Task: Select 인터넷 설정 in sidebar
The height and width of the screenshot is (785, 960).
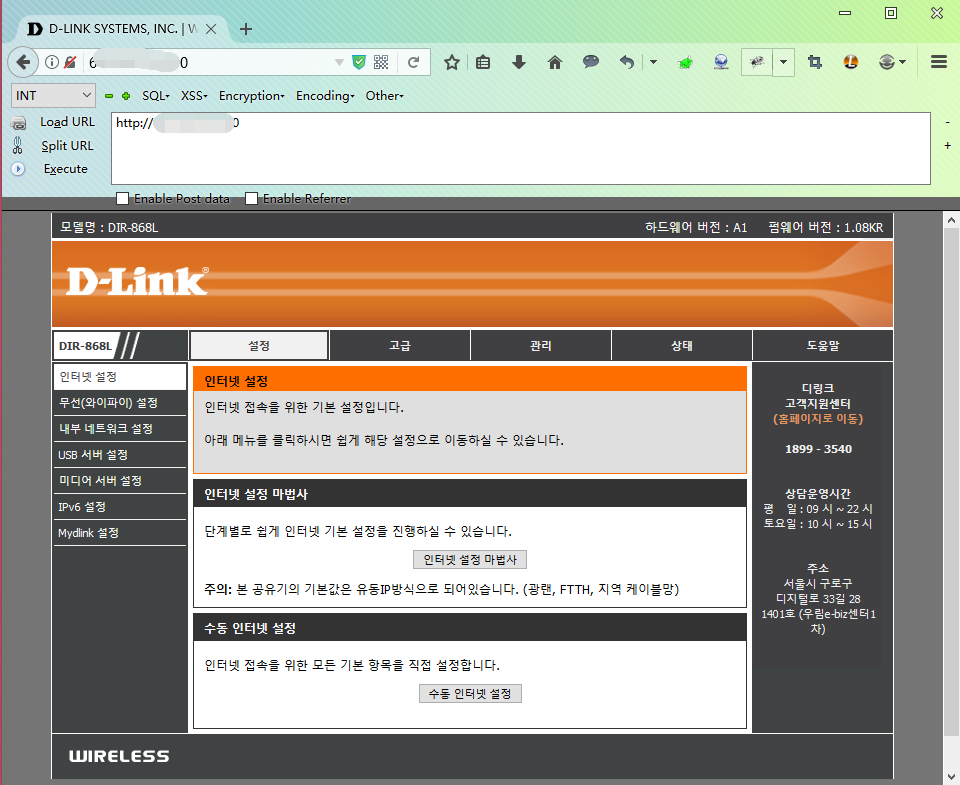Action: [120, 377]
